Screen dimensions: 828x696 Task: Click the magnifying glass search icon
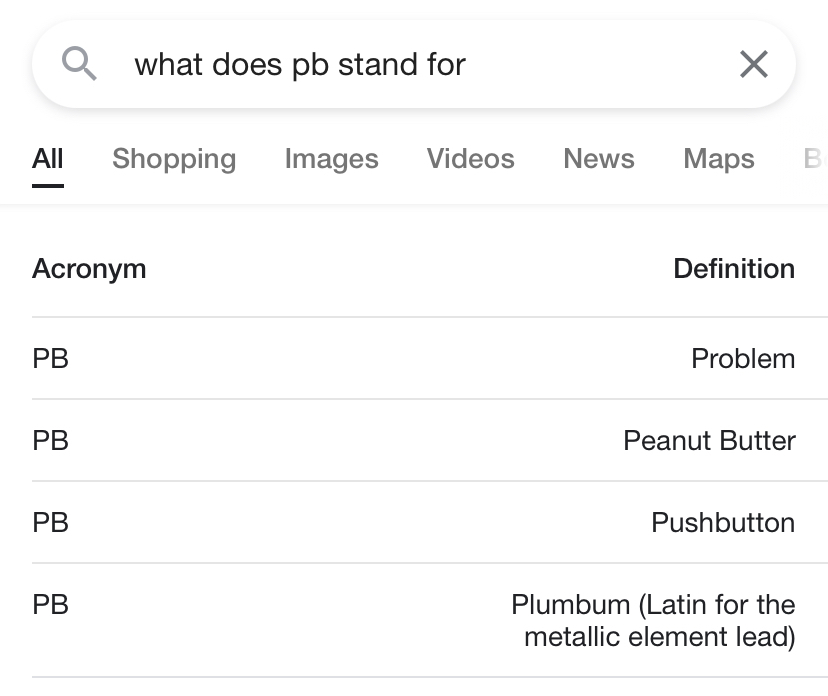click(80, 63)
